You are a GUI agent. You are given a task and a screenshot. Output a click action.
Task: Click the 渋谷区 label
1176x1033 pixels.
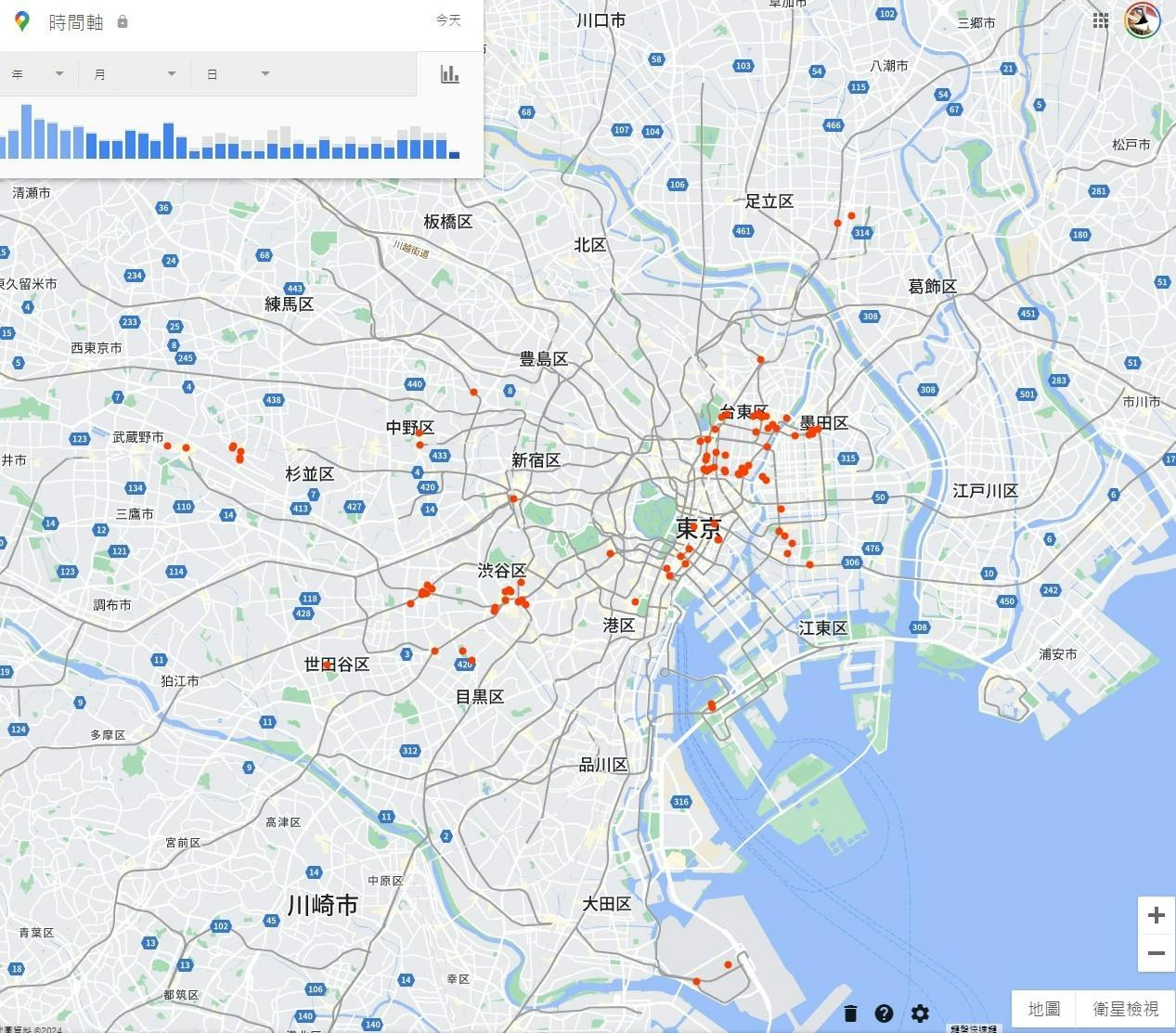(502, 571)
